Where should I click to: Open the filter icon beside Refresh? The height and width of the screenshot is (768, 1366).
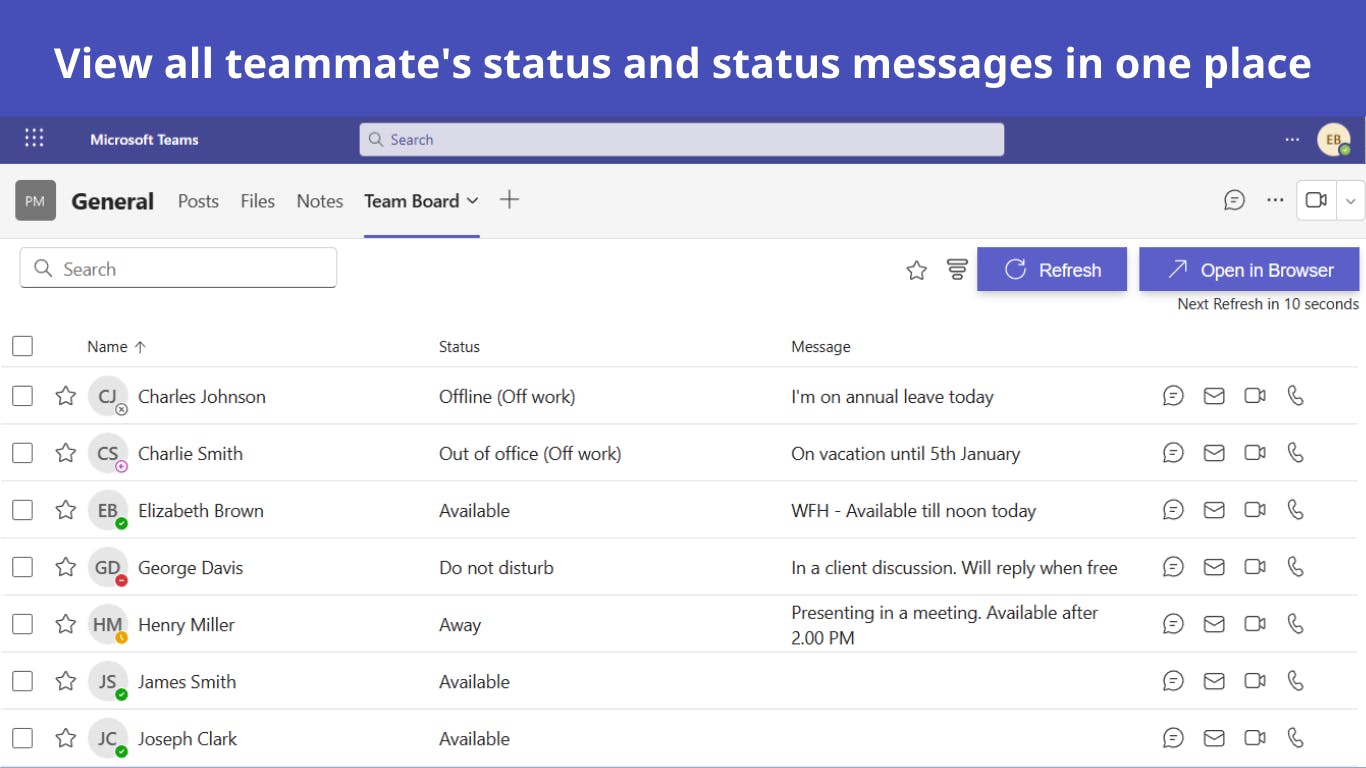tap(957, 269)
